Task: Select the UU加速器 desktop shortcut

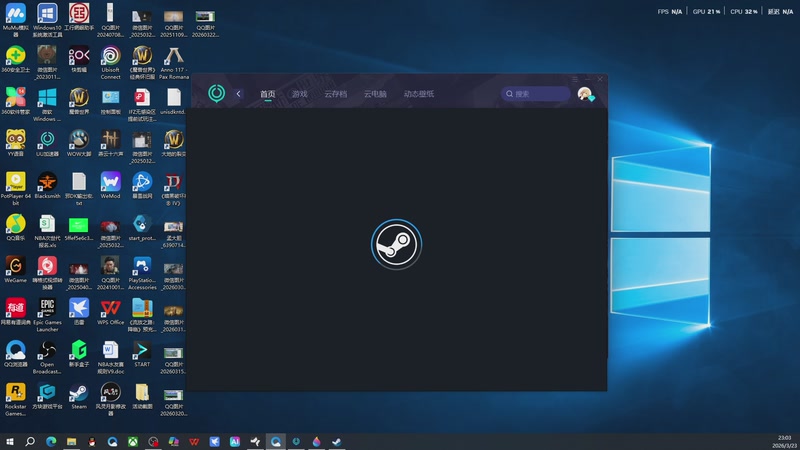Action: pyautogui.click(x=47, y=143)
